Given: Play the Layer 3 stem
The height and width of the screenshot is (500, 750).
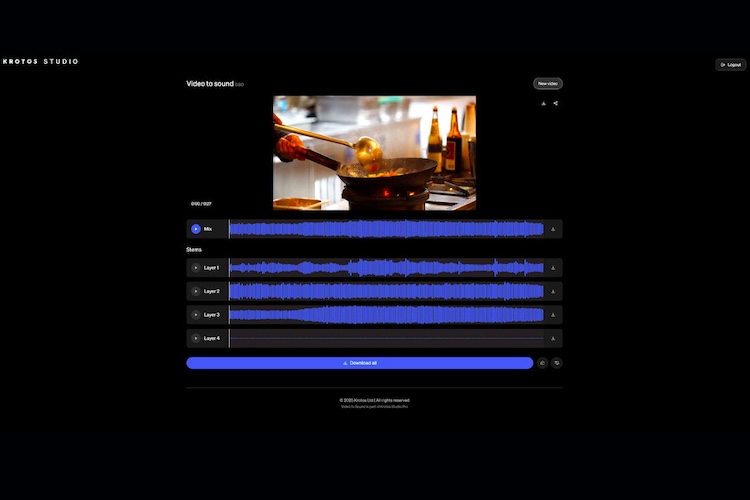Looking at the screenshot, I should pyautogui.click(x=196, y=315).
